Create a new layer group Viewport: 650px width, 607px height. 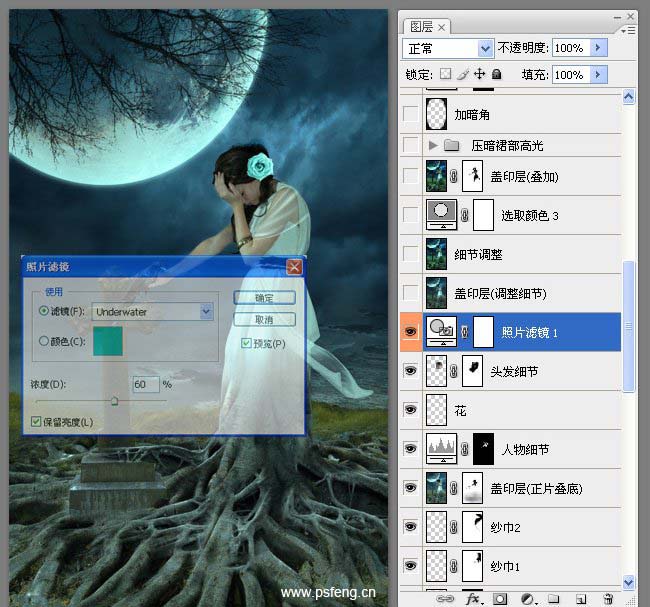coord(554,599)
